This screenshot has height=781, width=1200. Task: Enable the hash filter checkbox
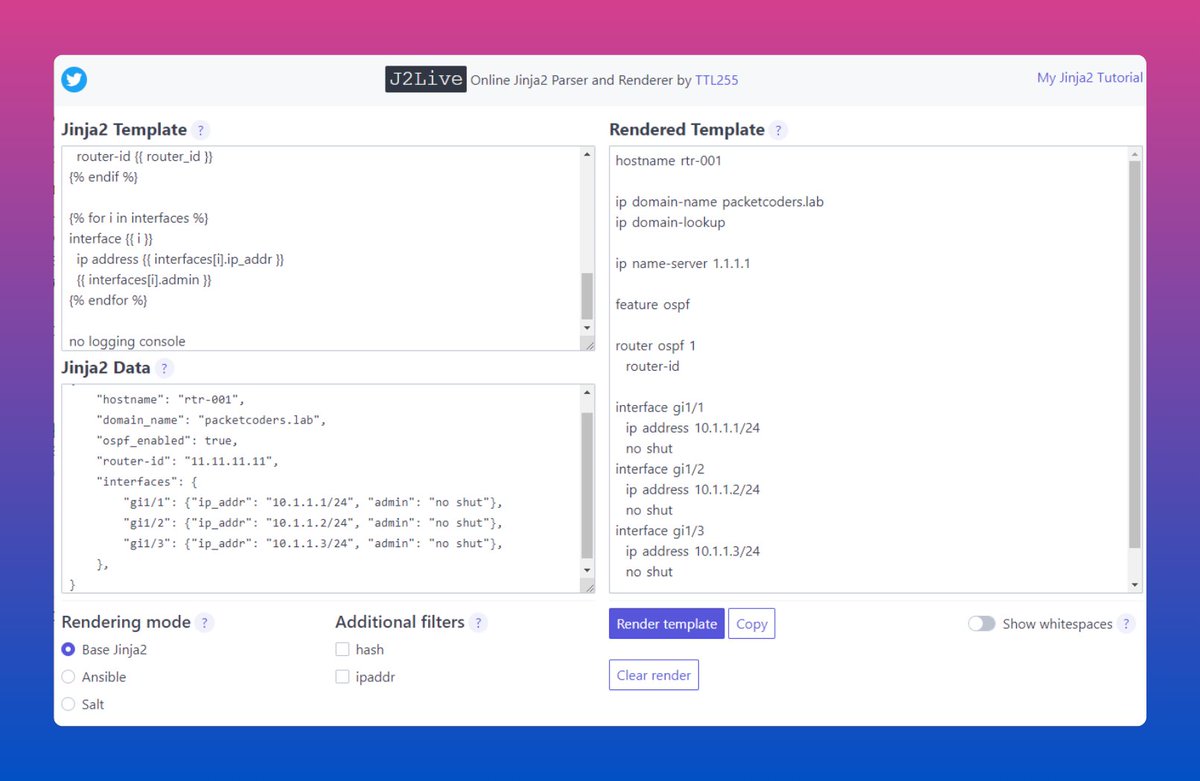click(x=342, y=650)
